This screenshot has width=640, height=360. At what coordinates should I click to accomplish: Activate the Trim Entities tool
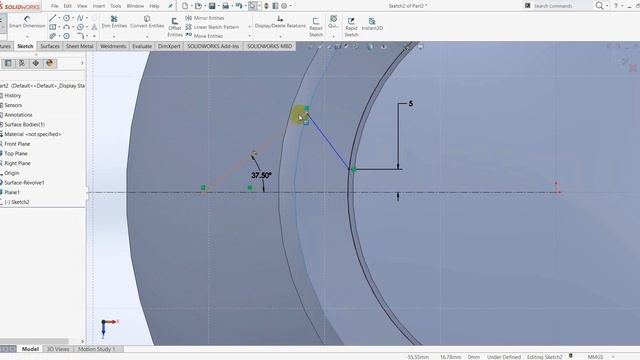pyautogui.click(x=114, y=22)
